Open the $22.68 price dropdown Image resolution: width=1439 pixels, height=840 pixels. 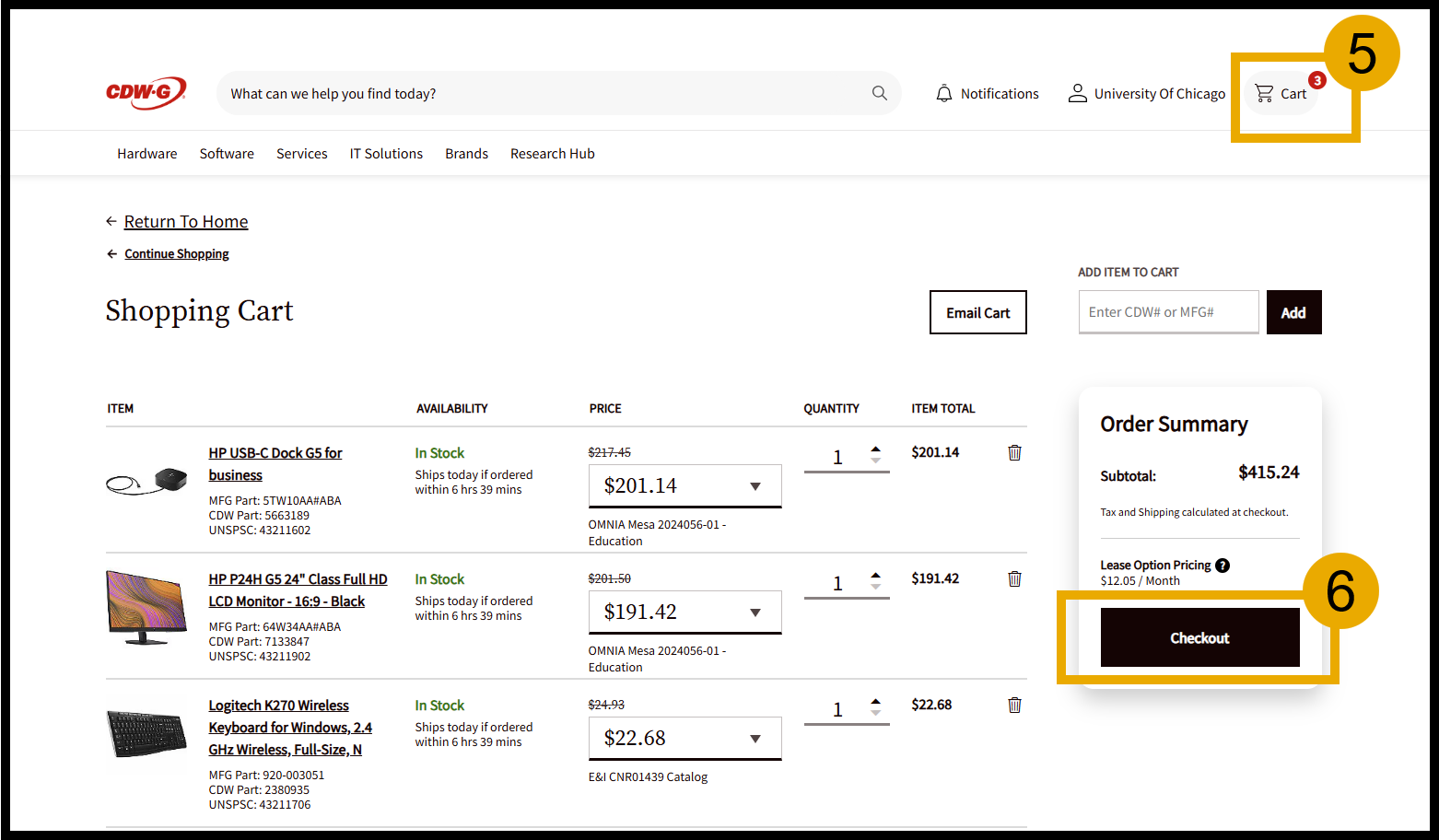pyautogui.click(x=755, y=739)
